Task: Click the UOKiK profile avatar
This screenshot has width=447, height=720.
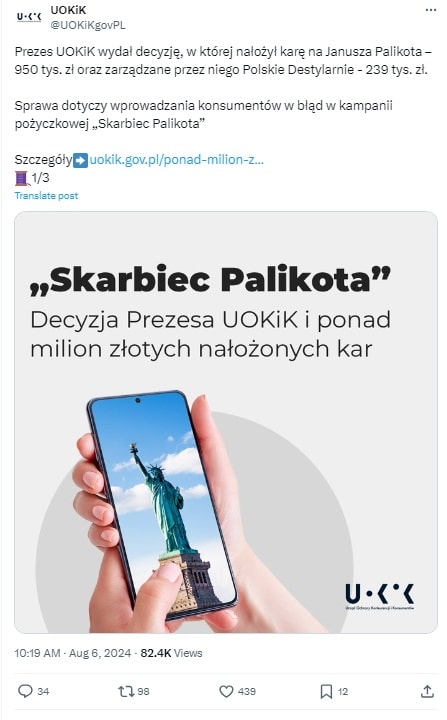Action: 29,17
